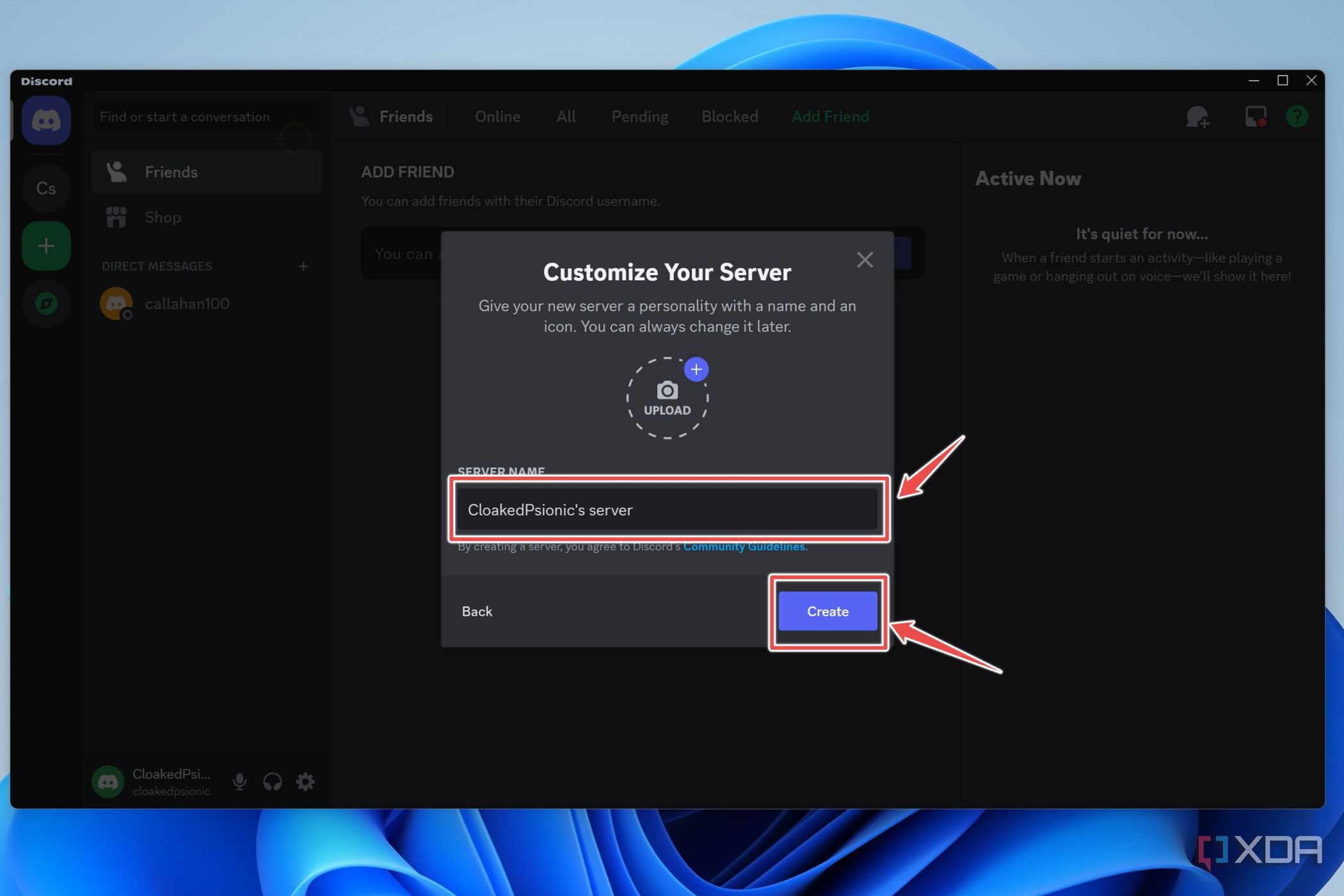Open your inbox icon
The image size is (1344, 896).
pos(1254,116)
